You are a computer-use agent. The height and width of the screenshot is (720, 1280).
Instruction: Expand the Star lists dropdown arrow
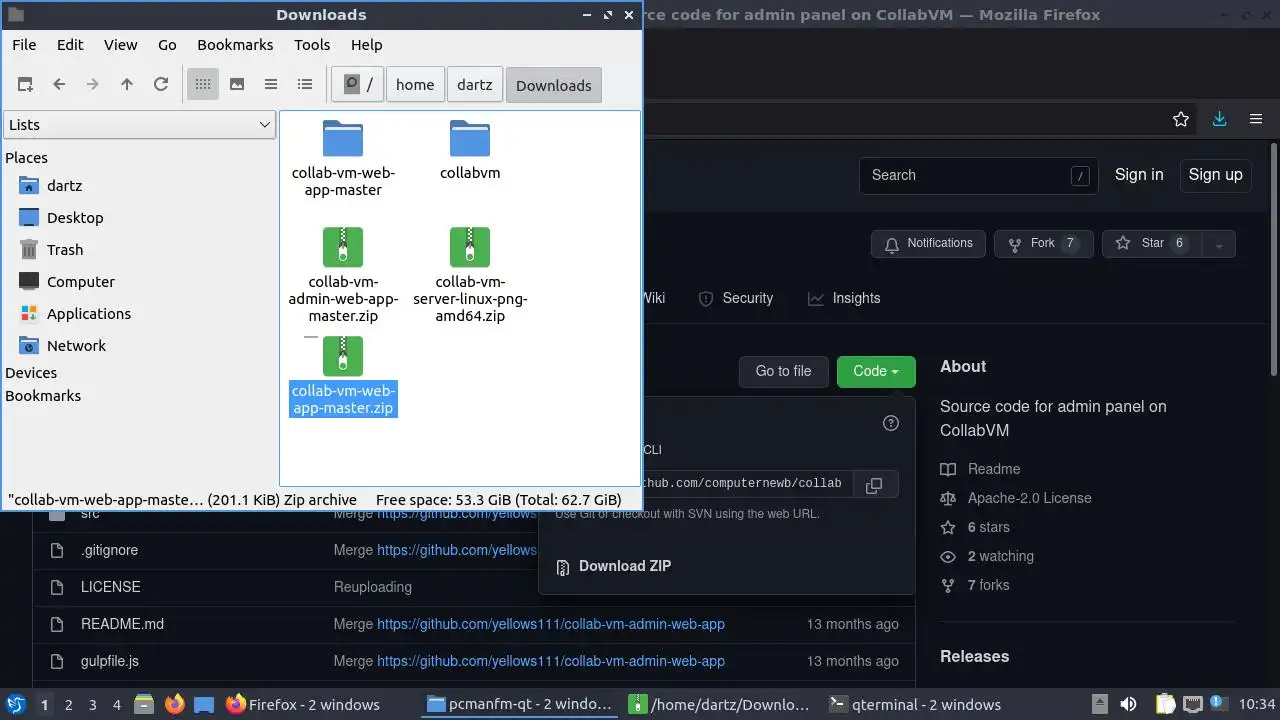pos(1218,244)
